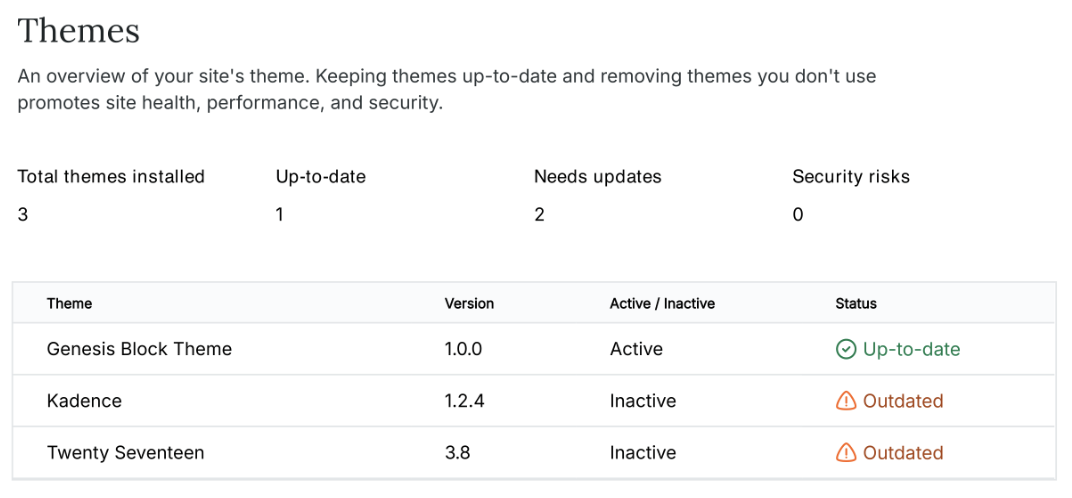Click the Up-to-date status text
This screenshot has width=1072, height=498.
pyautogui.click(x=911, y=349)
